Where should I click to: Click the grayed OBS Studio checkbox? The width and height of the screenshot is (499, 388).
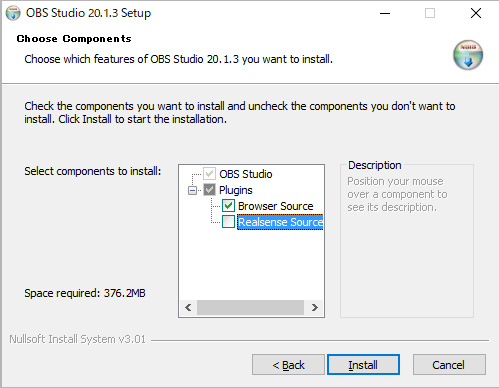209,174
